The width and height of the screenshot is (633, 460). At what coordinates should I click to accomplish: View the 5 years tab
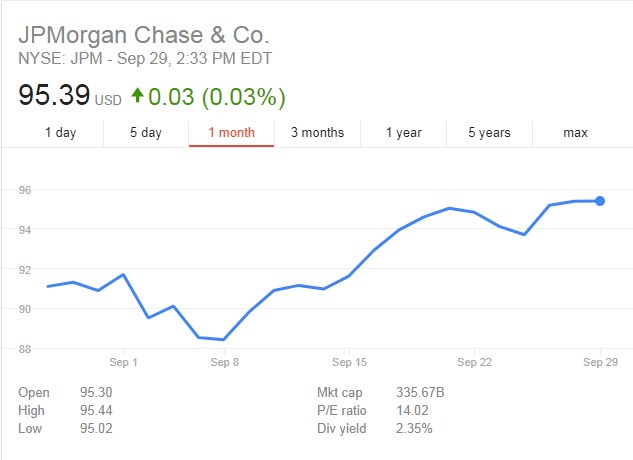(x=489, y=132)
